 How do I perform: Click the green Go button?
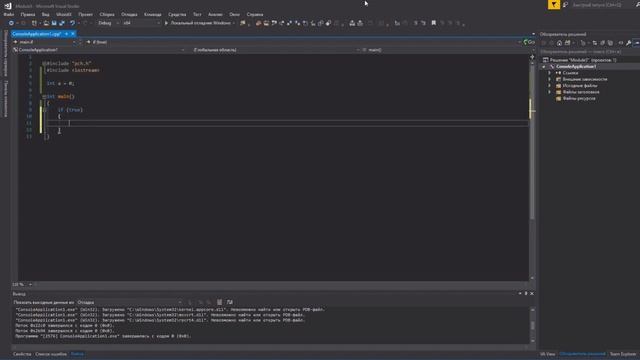(x=529, y=42)
